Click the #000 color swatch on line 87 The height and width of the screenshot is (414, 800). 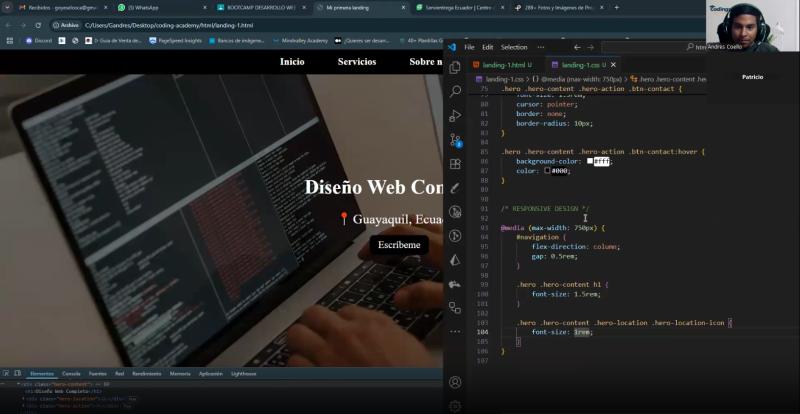547,171
